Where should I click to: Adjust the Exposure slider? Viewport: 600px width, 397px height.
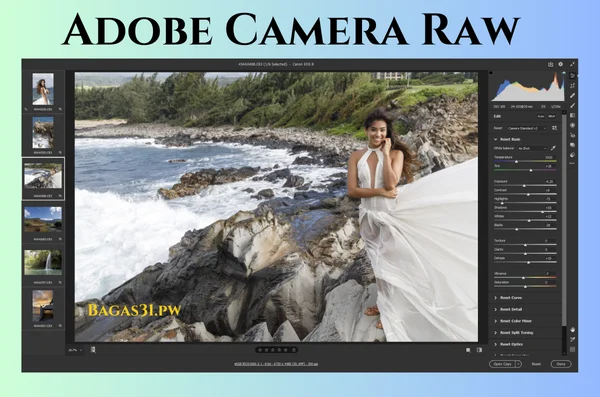525,186
